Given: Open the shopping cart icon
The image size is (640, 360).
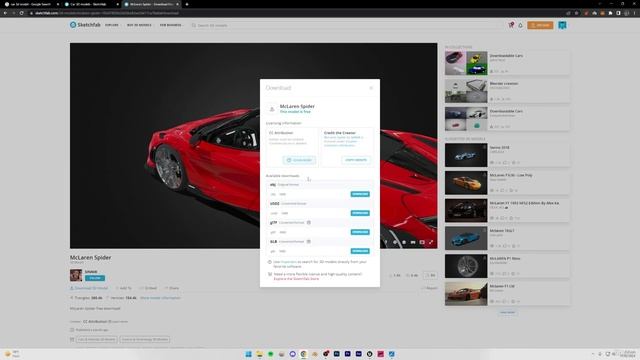Looking at the screenshot, I should click(x=511, y=25).
